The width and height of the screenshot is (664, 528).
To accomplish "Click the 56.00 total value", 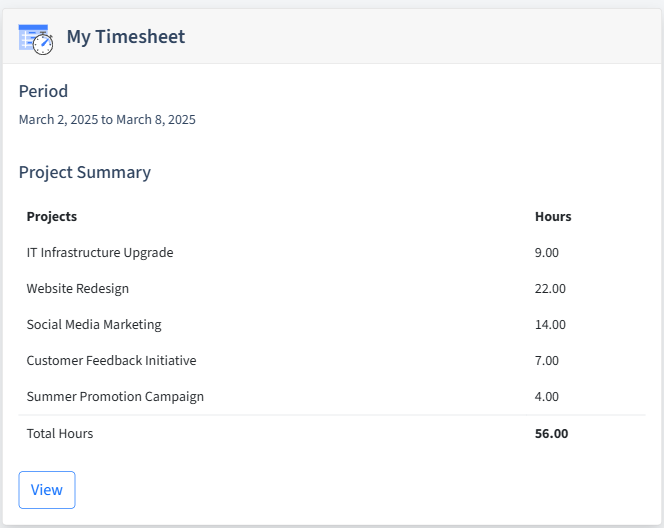I will tap(551, 434).
